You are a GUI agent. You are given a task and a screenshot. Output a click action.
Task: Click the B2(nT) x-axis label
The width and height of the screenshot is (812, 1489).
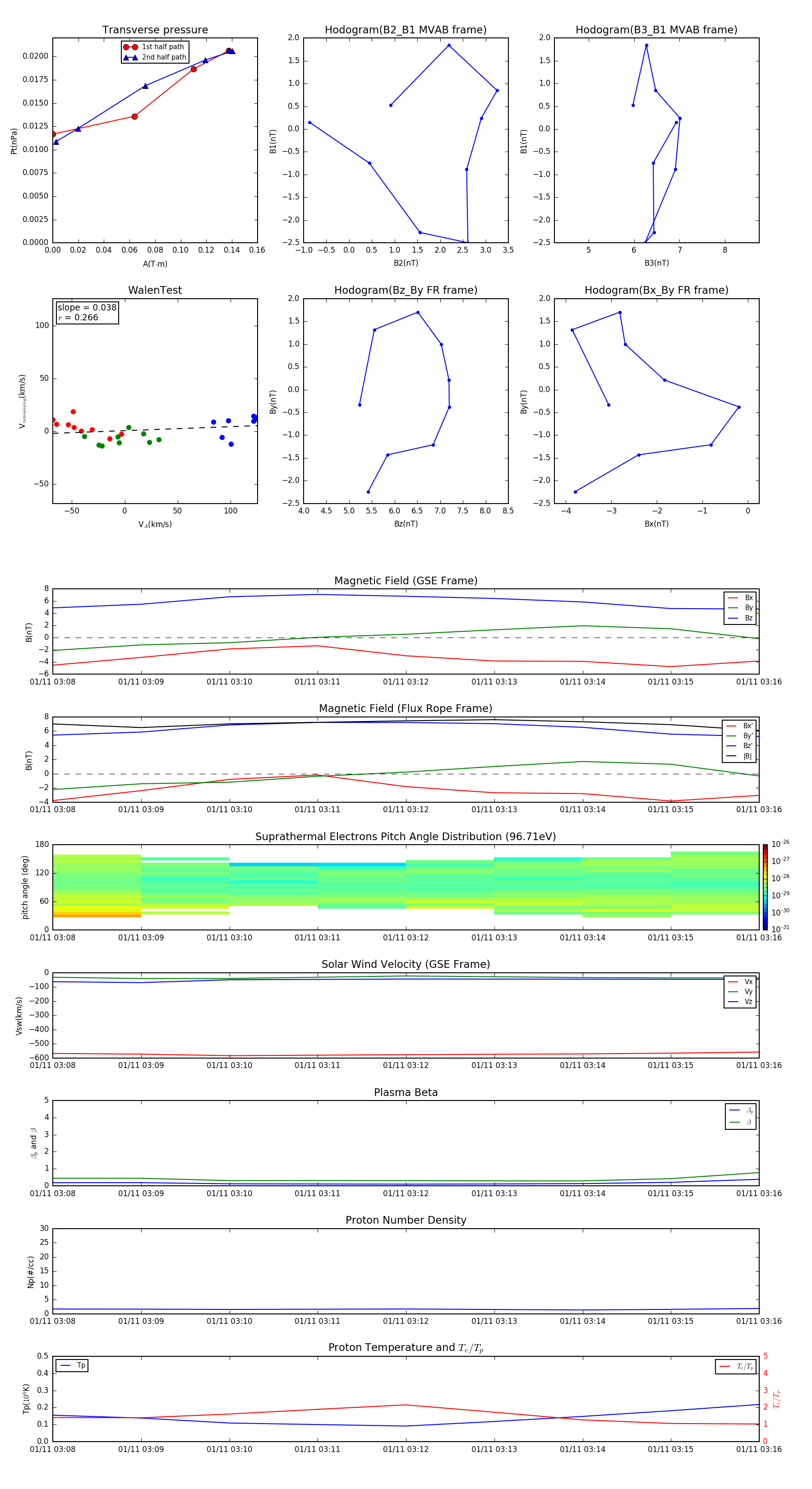[406, 263]
